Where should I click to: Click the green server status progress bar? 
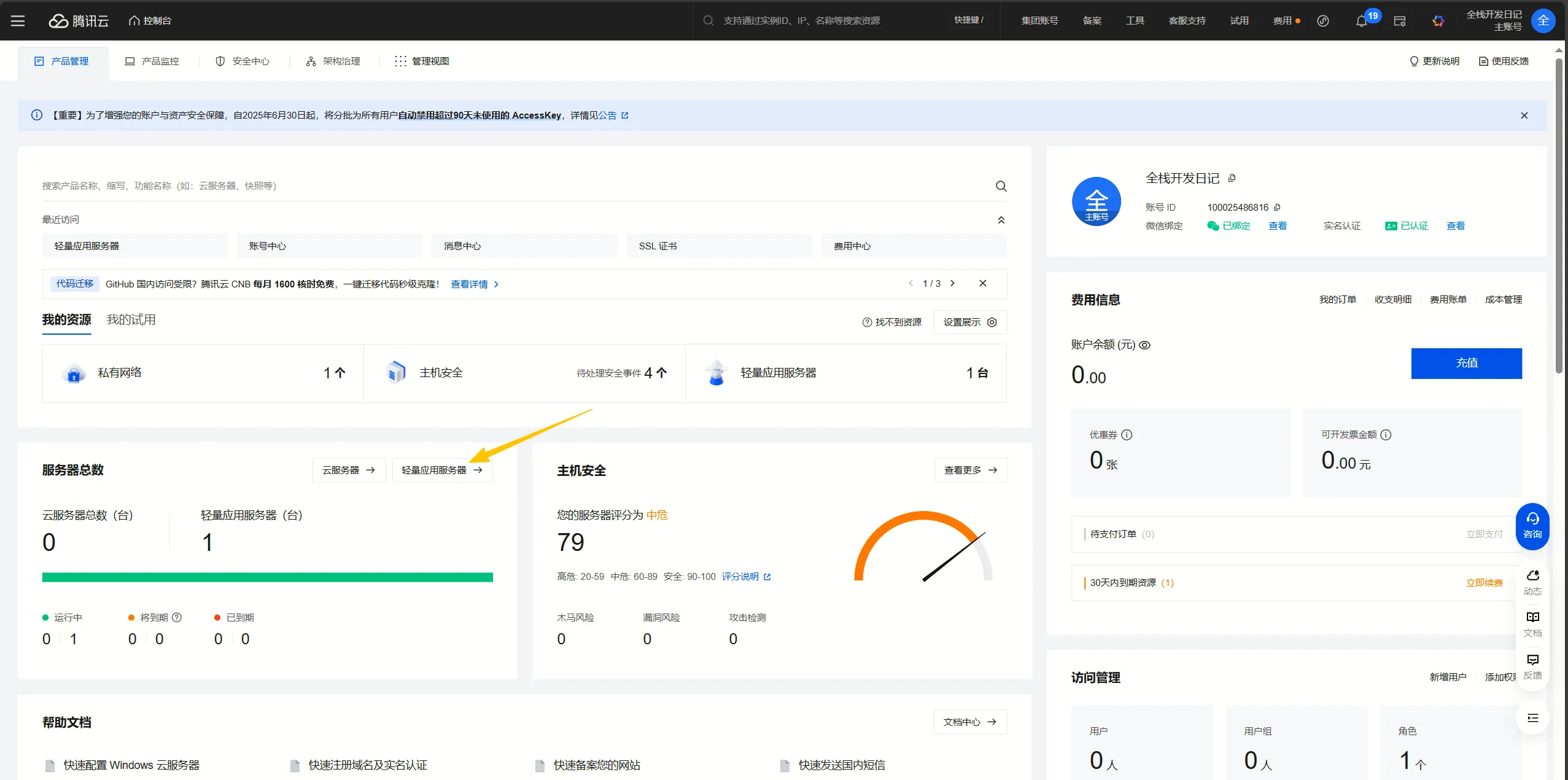[267, 577]
